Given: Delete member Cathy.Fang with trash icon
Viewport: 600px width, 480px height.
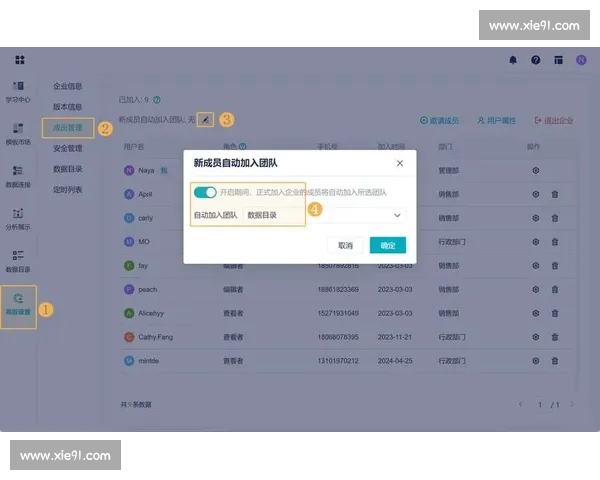Looking at the screenshot, I should (x=555, y=337).
